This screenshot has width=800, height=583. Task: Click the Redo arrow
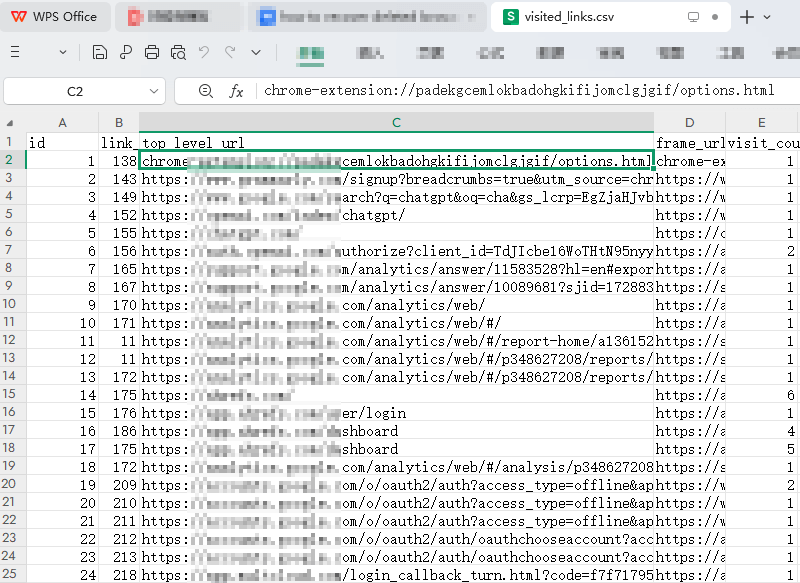(x=230, y=53)
